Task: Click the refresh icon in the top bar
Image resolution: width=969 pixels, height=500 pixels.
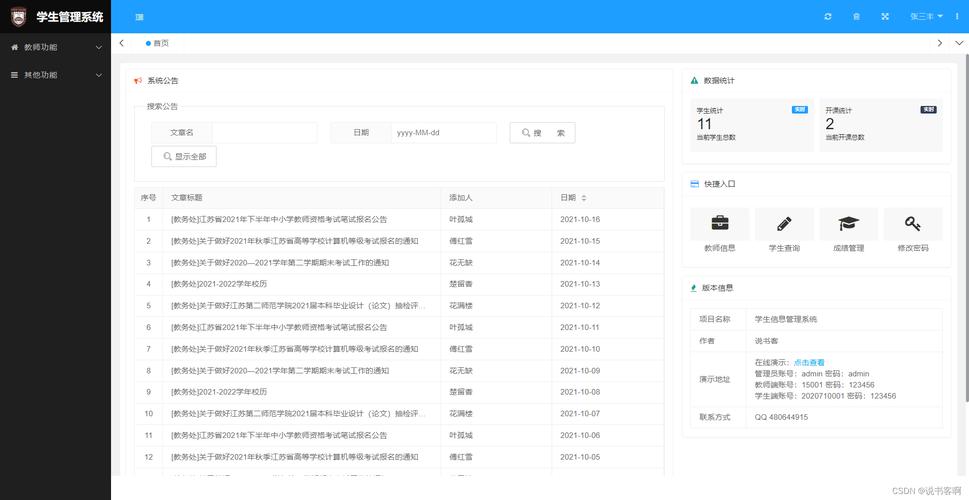Action: pyautogui.click(x=828, y=17)
